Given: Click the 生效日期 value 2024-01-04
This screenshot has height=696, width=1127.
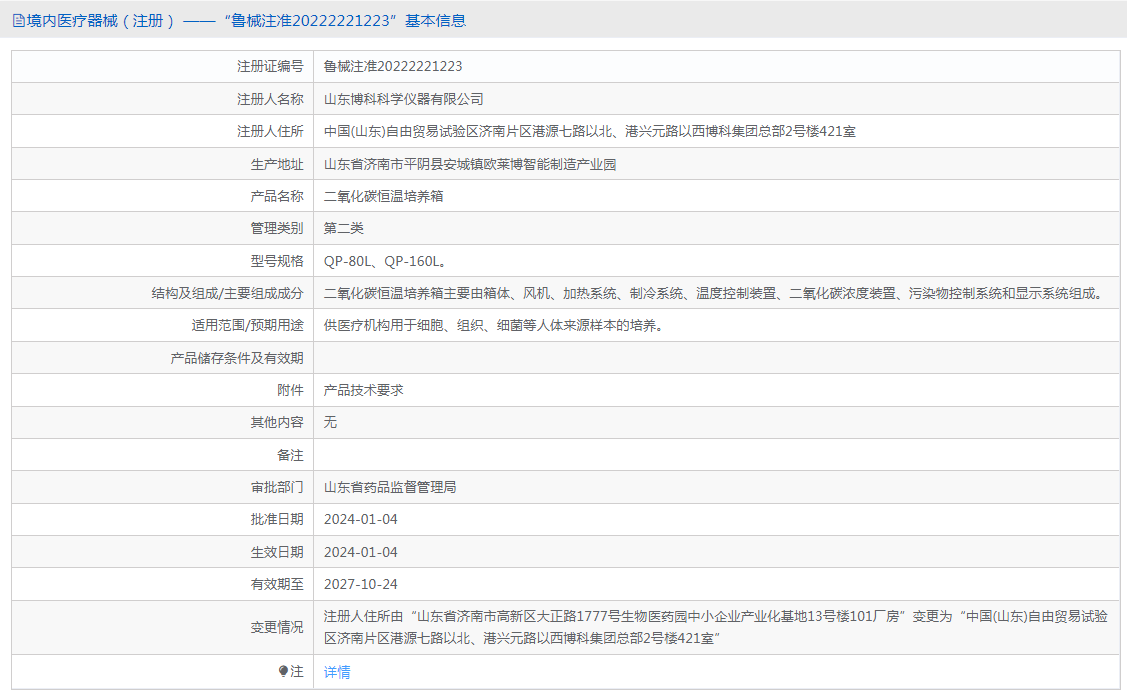Looking at the screenshot, I should [361, 552].
